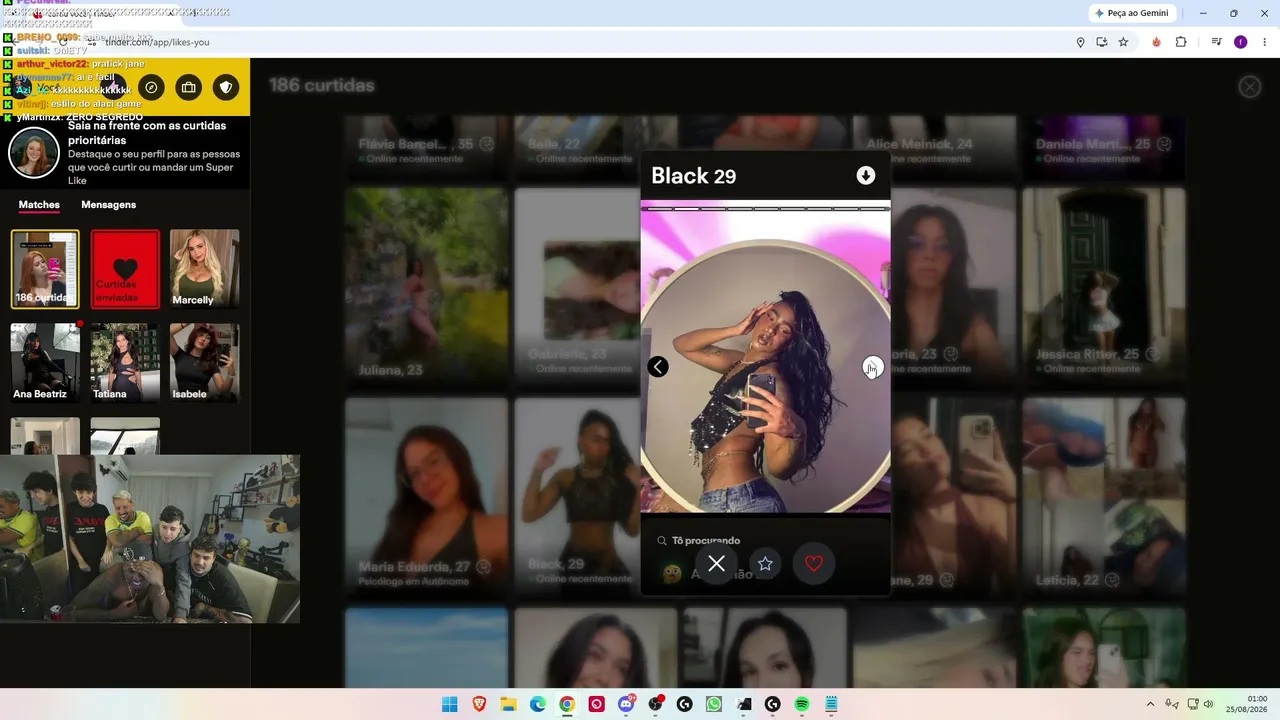Open the Curtidas enviadas tile
This screenshot has height=720, width=1280.
[125, 269]
